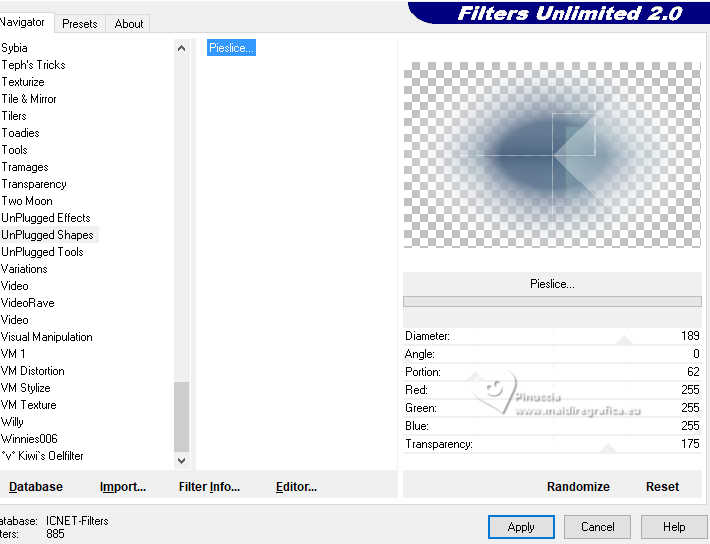710x544 pixels.
Task: Switch to the Navigator tab
Action: coord(24,22)
